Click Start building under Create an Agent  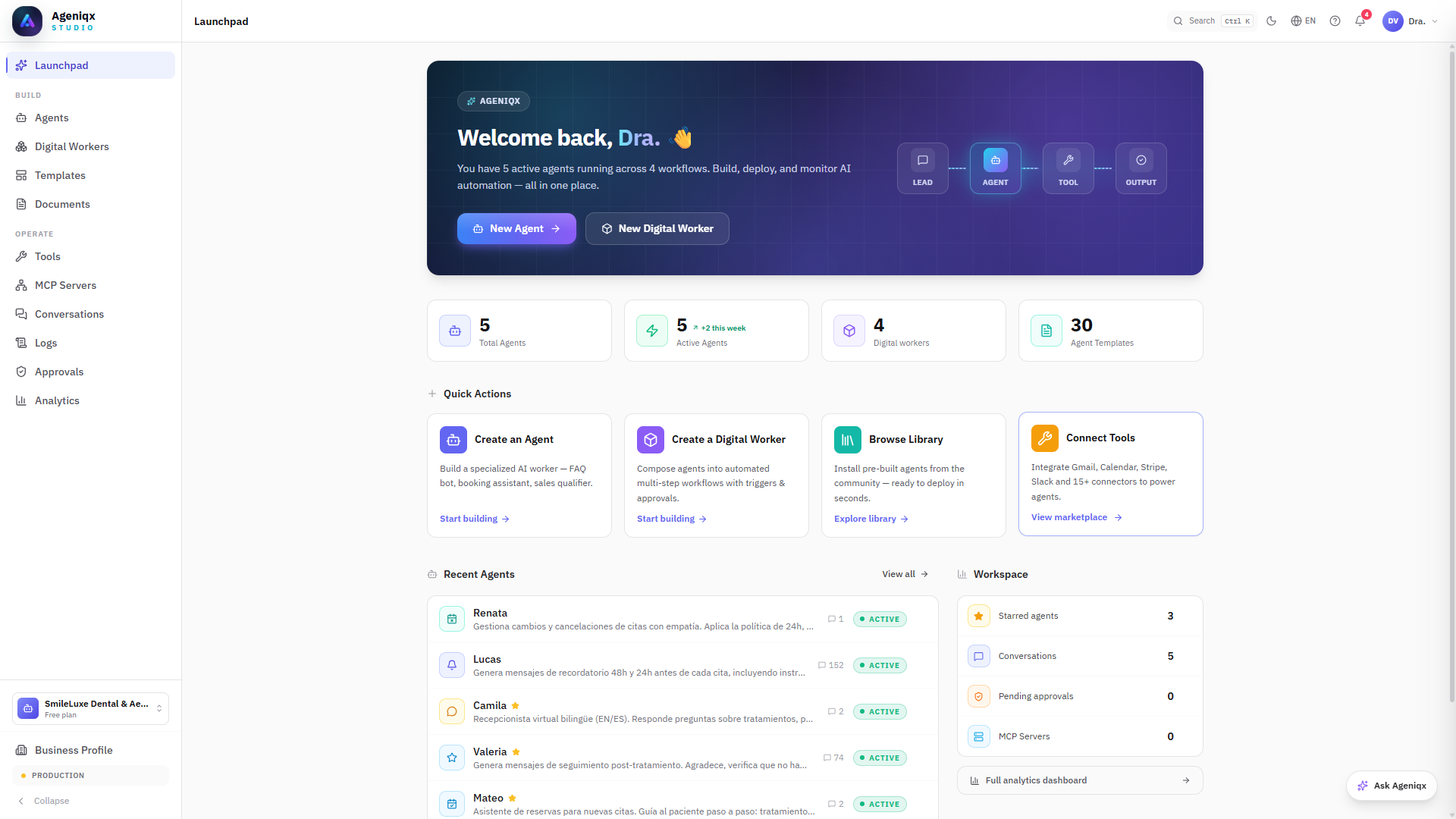pyautogui.click(x=475, y=519)
